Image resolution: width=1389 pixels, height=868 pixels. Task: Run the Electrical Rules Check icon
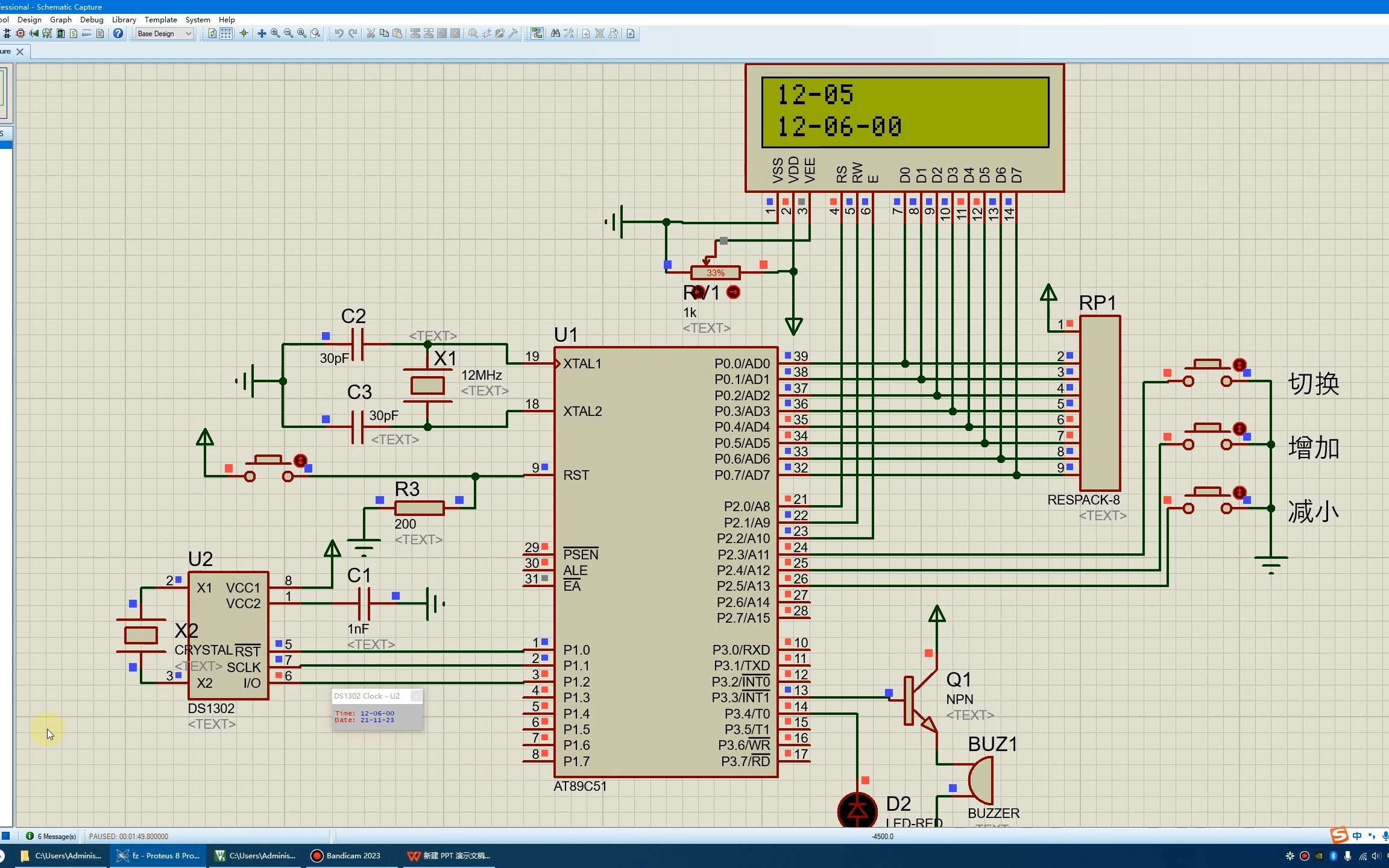[x=630, y=34]
